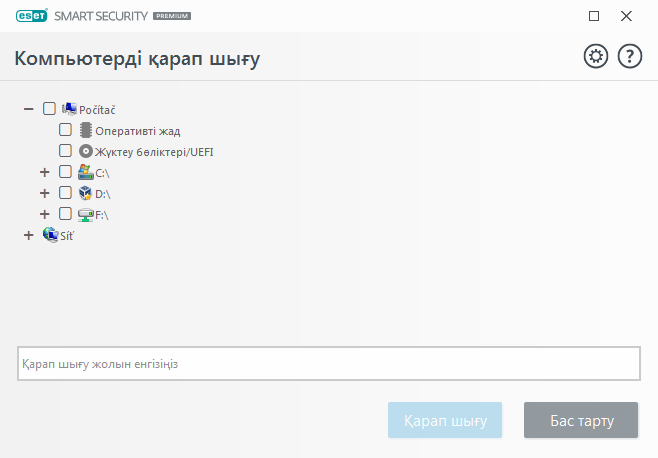Click the Počítač computer icon
The width and height of the screenshot is (658, 458).
click(x=69, y=108)
